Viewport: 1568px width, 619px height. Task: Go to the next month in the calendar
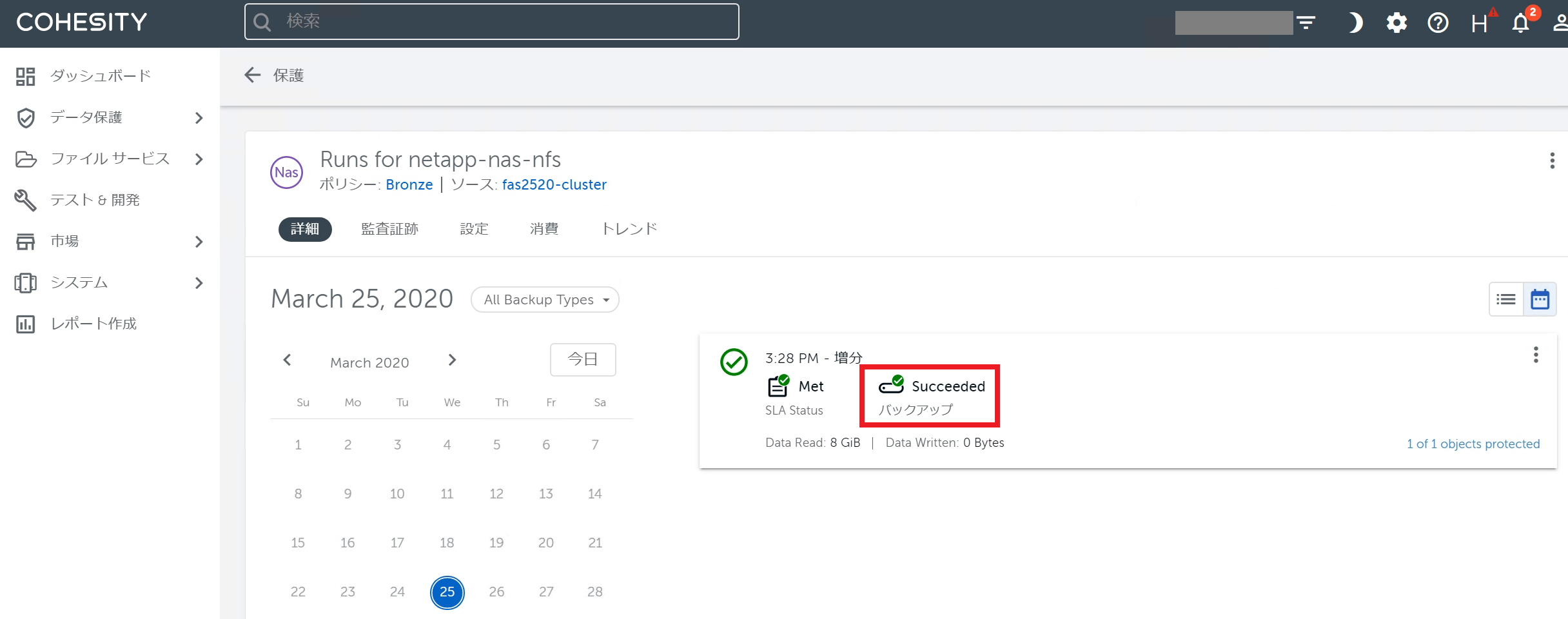[x=452, y=360]
